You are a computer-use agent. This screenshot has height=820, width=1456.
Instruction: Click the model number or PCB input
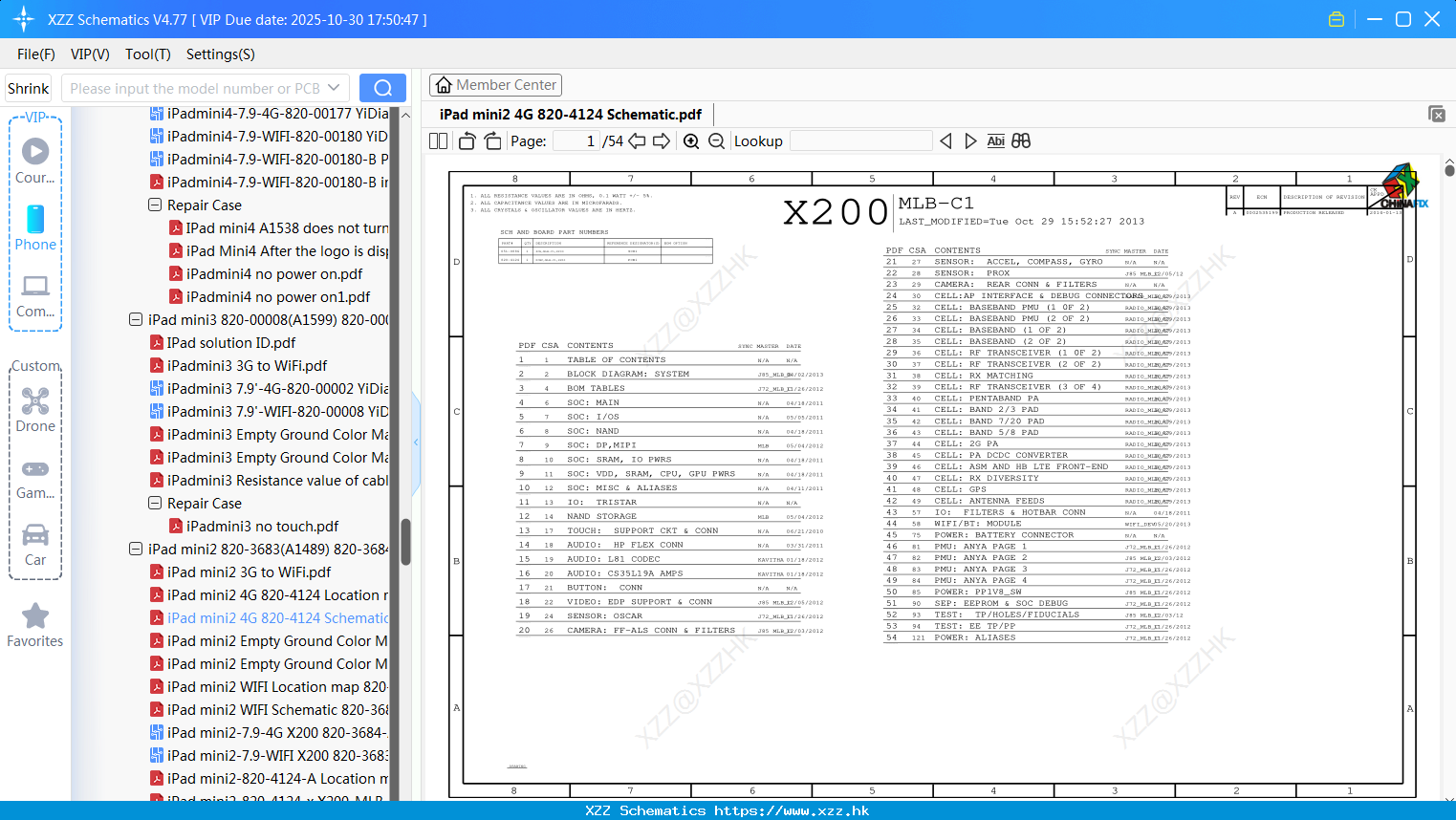pos(194,88)
